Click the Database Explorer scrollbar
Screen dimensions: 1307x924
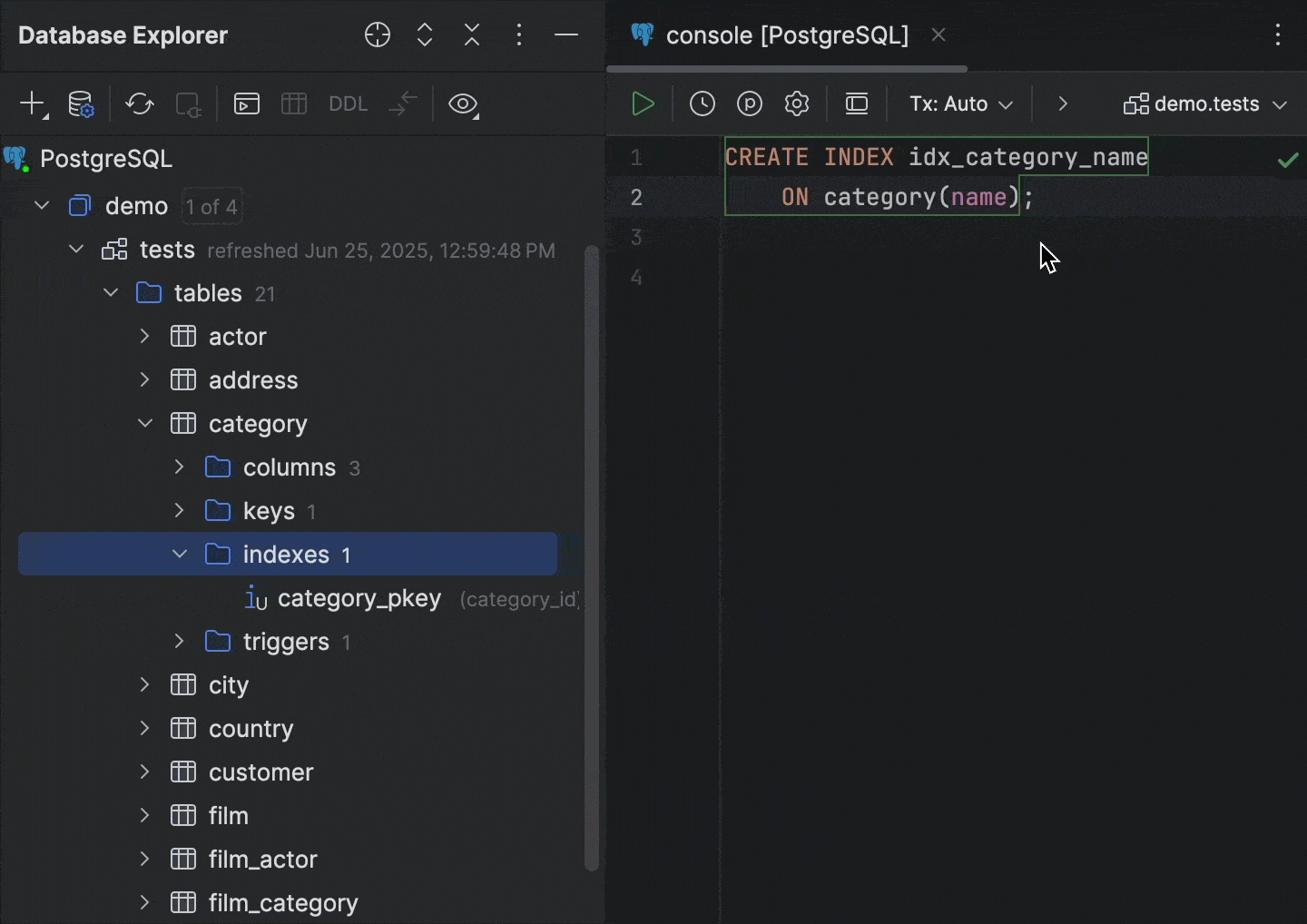click(x=592, y=558)
